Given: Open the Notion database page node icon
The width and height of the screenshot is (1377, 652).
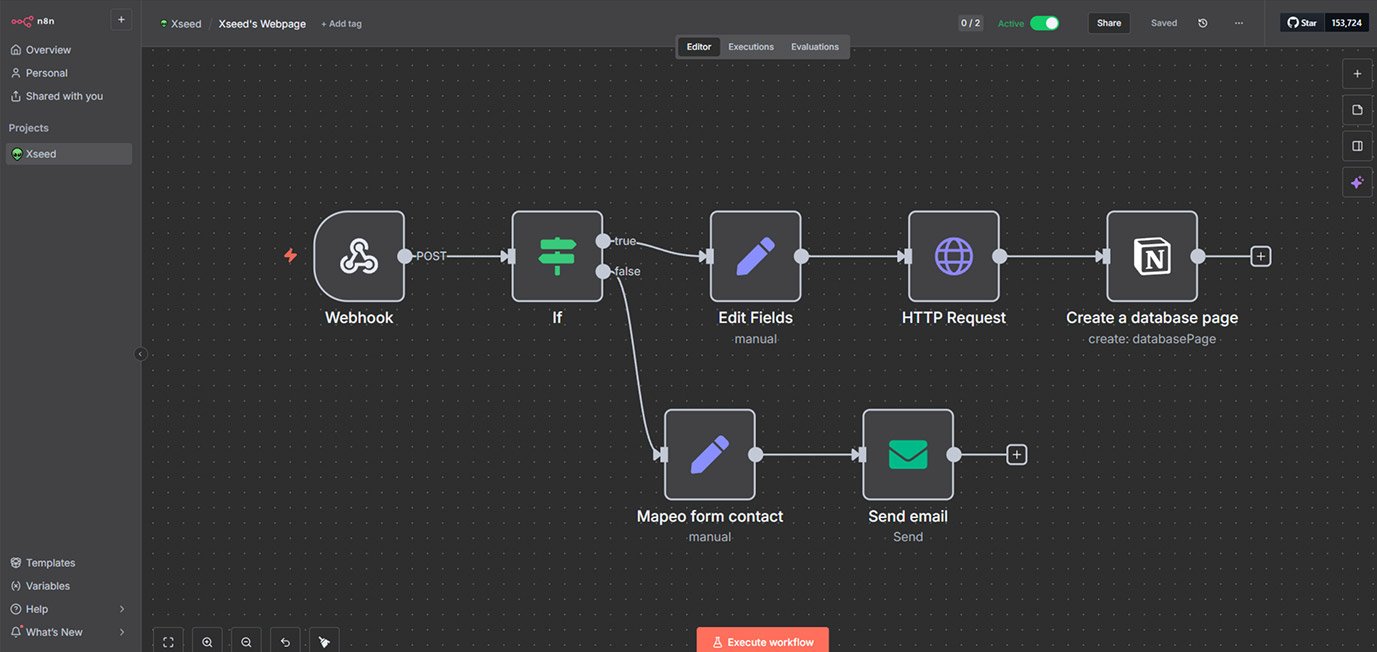Looking at the screenshot, I should [1152, 256].
